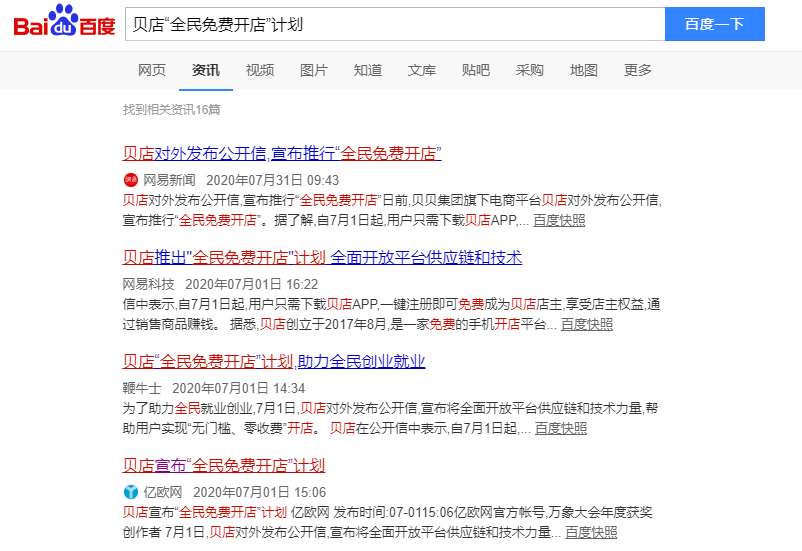Viewport: 802px width, 551px height.
Task: Open 百度快照 for the 网易科技 result
Action: (x=587, y=324)
